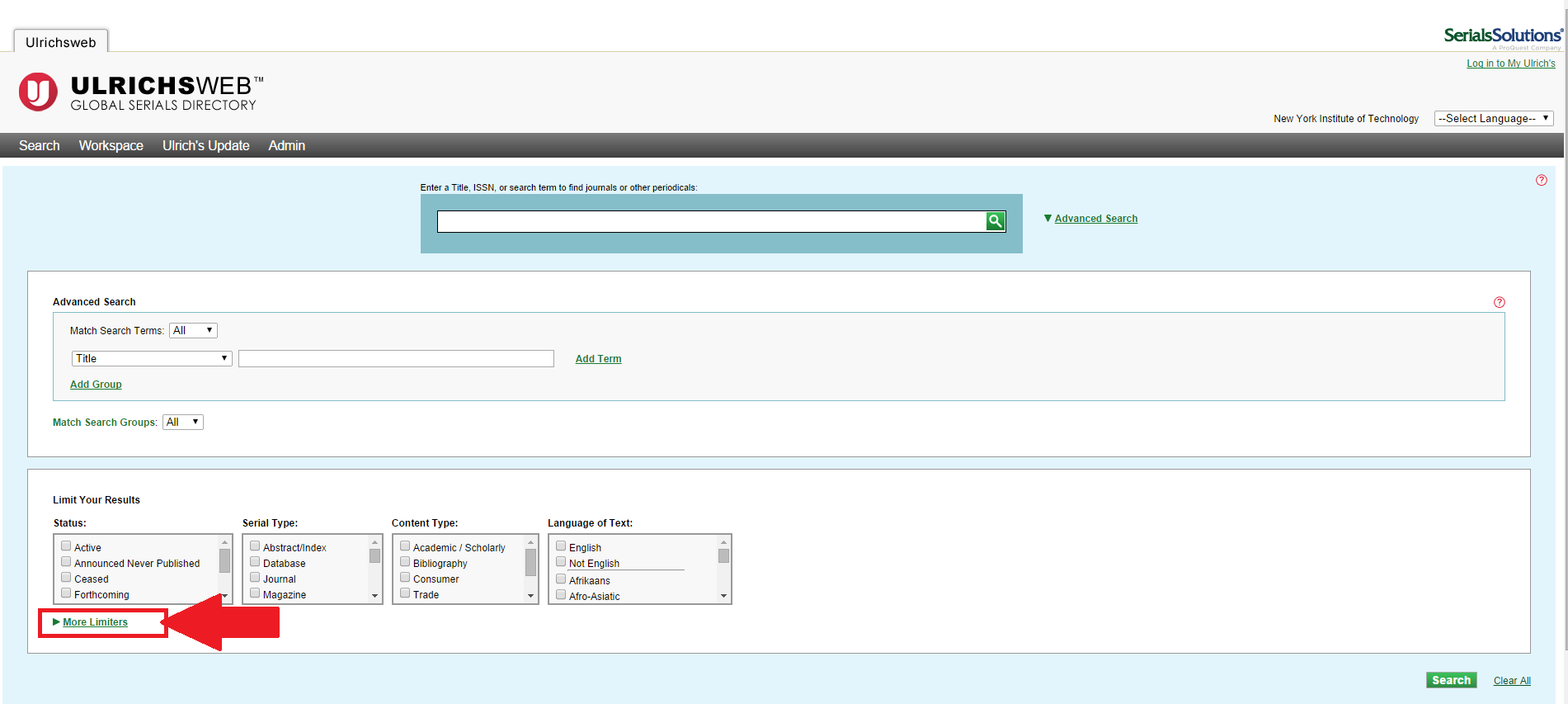Click the main title/ISSN search box

point(712,221)
